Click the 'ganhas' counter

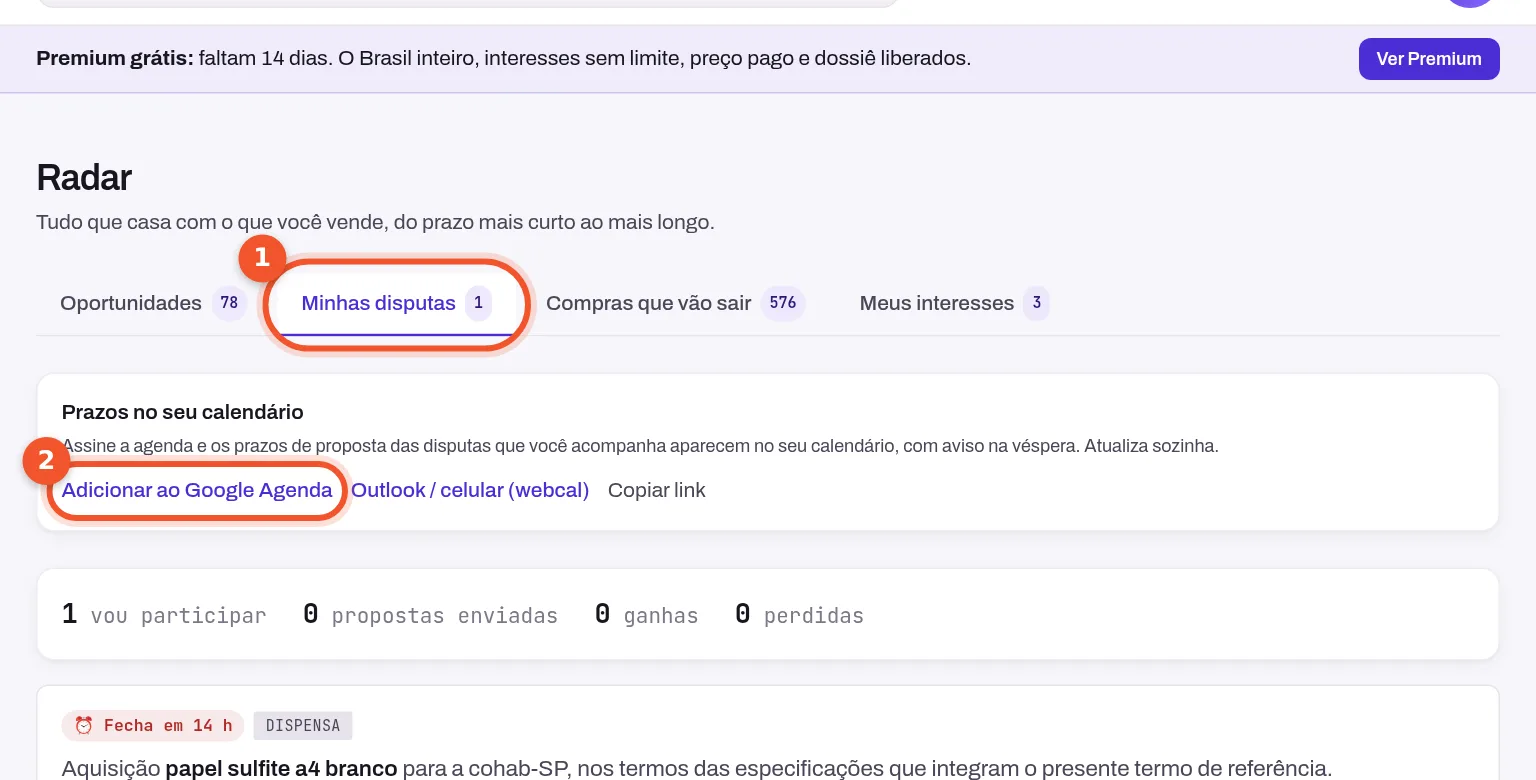646,615
